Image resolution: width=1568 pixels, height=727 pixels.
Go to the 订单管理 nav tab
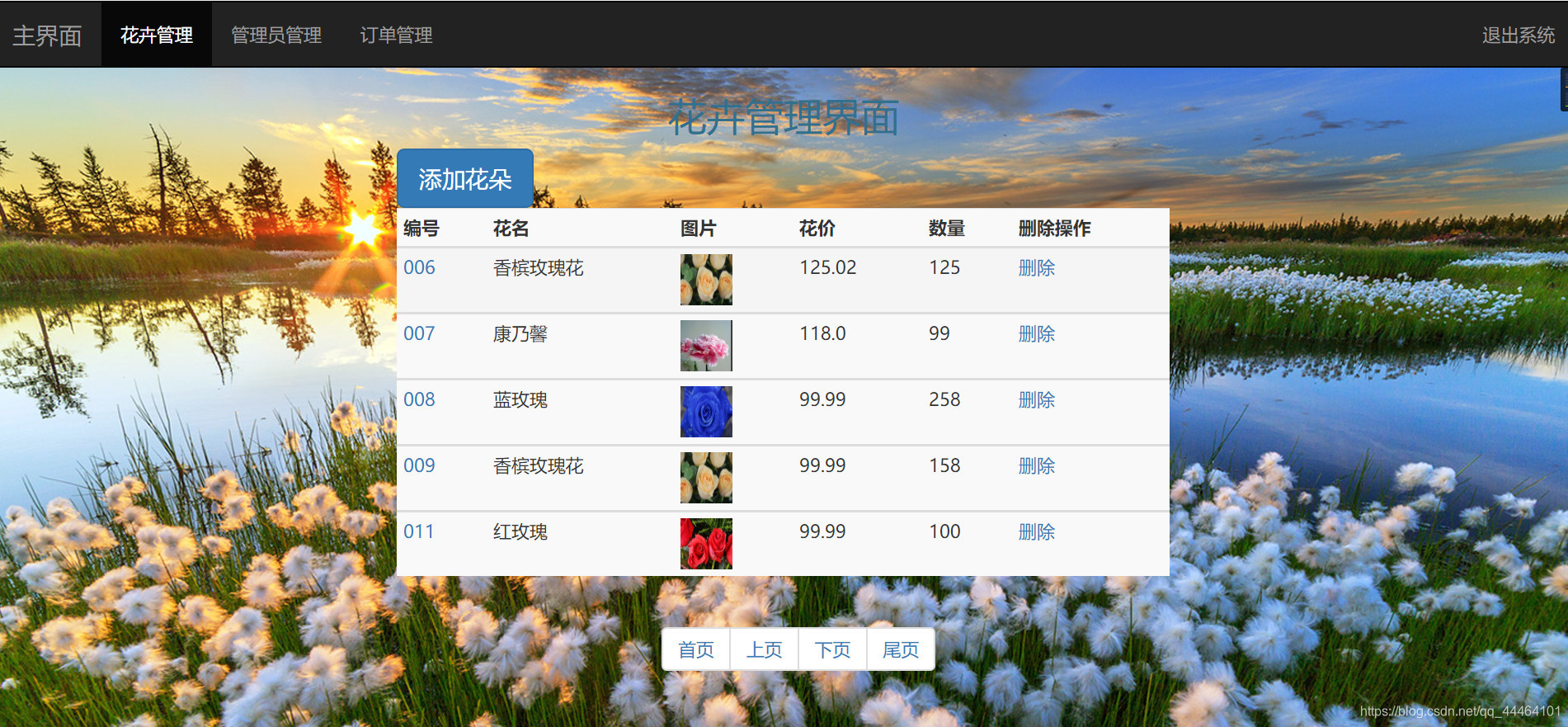tap(396, 35)
